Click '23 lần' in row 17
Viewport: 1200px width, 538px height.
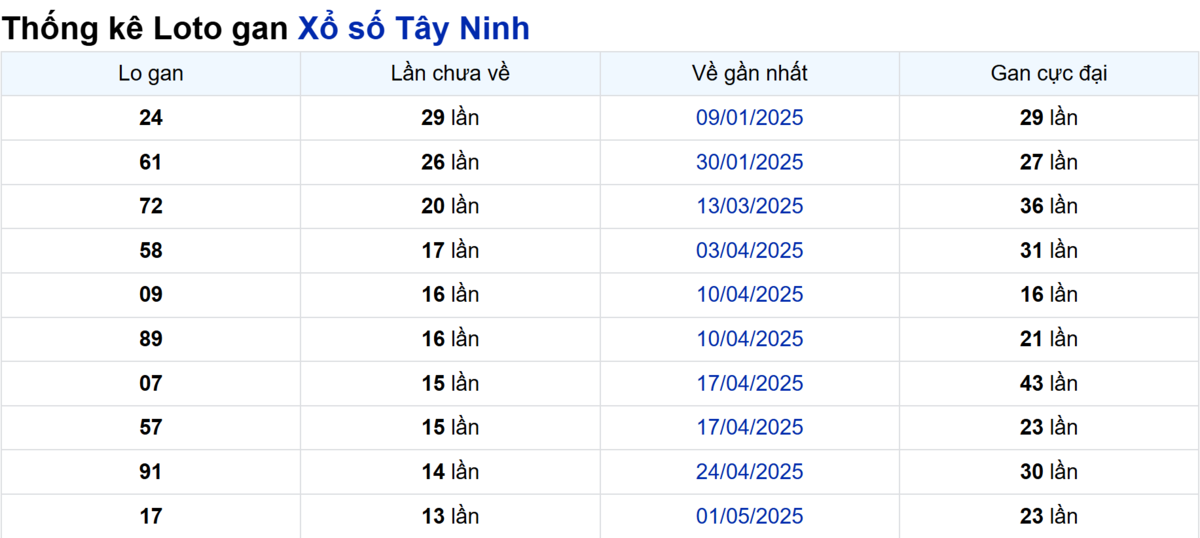(1049, 516)
